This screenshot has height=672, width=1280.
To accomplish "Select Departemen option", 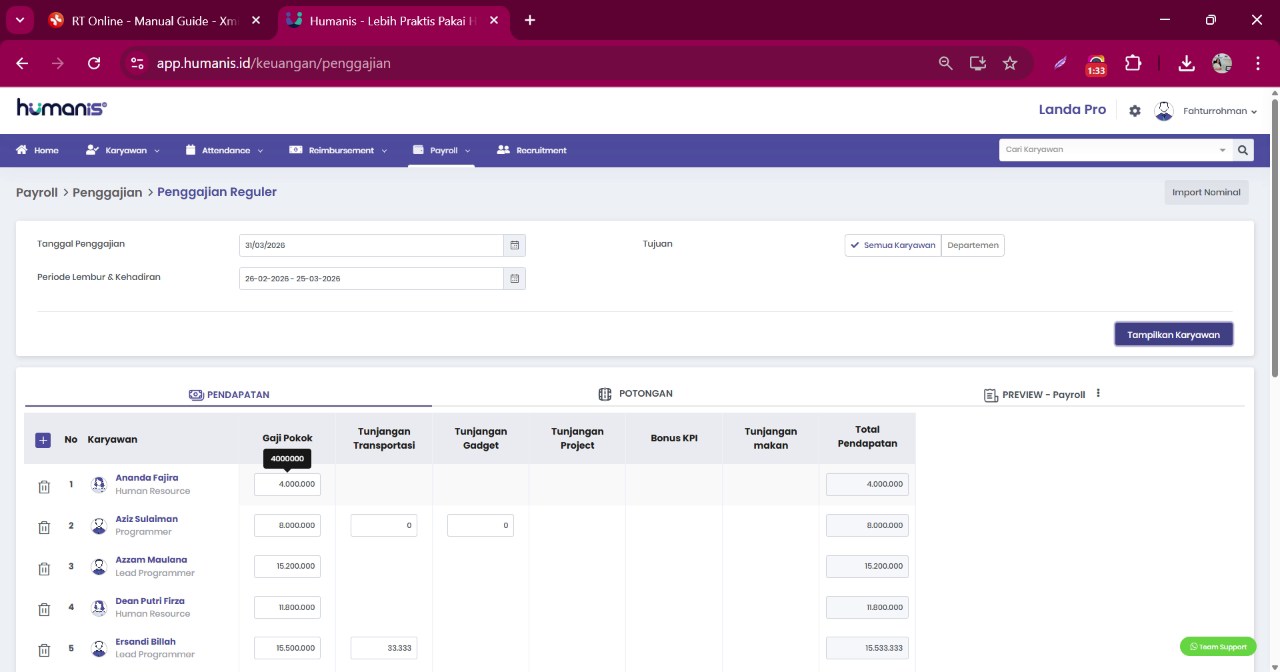I will coord(973,245).
